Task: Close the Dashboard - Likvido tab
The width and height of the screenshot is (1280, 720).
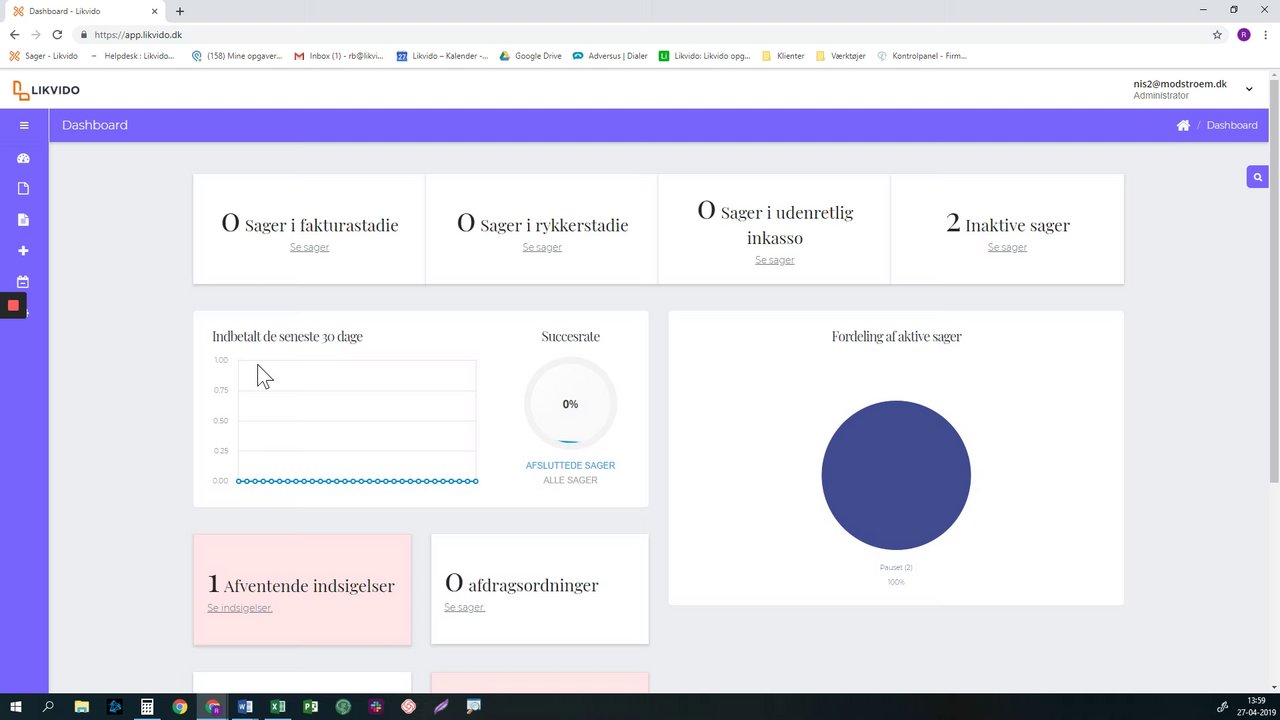Action: point(154,11)
